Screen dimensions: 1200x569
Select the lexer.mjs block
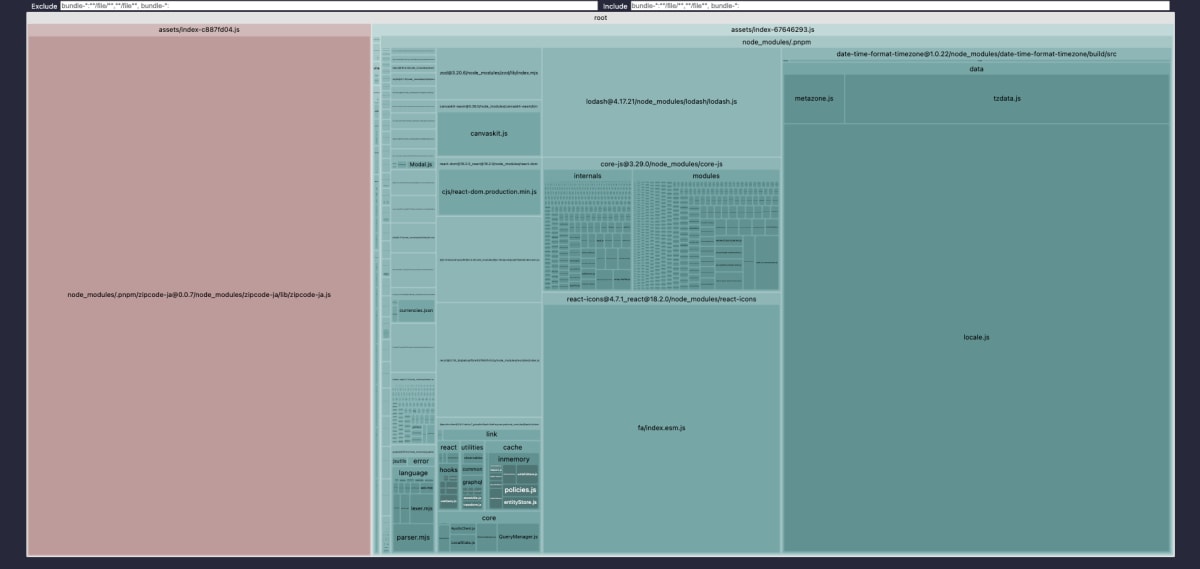pos(422,508)
